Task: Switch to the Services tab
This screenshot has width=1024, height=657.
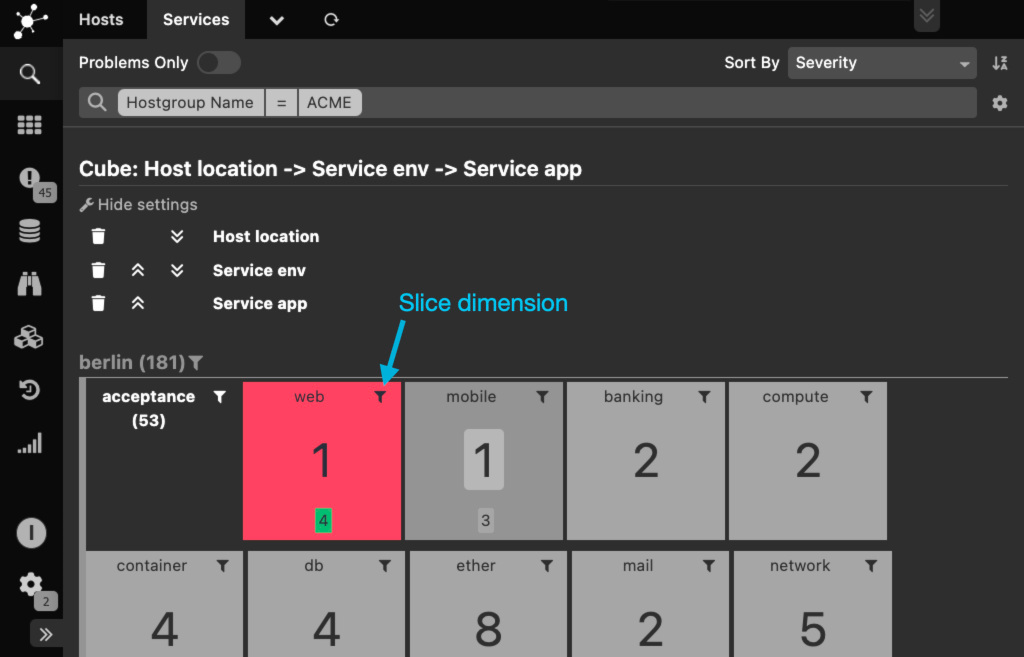Action: (196, 20)
